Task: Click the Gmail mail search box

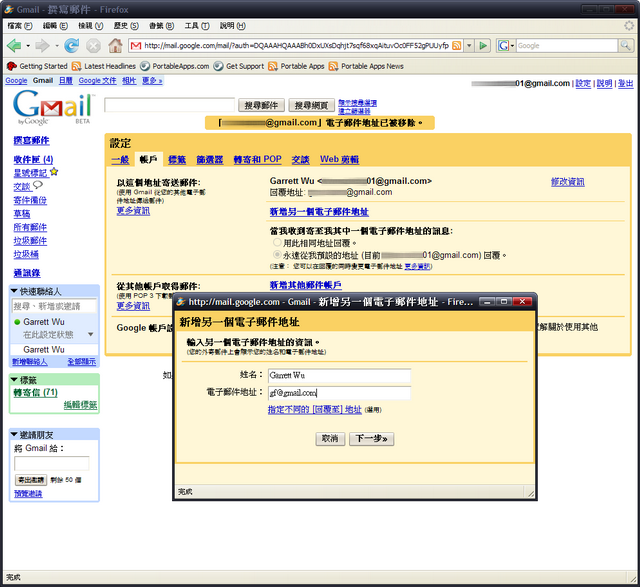Action: pos(169,105)
